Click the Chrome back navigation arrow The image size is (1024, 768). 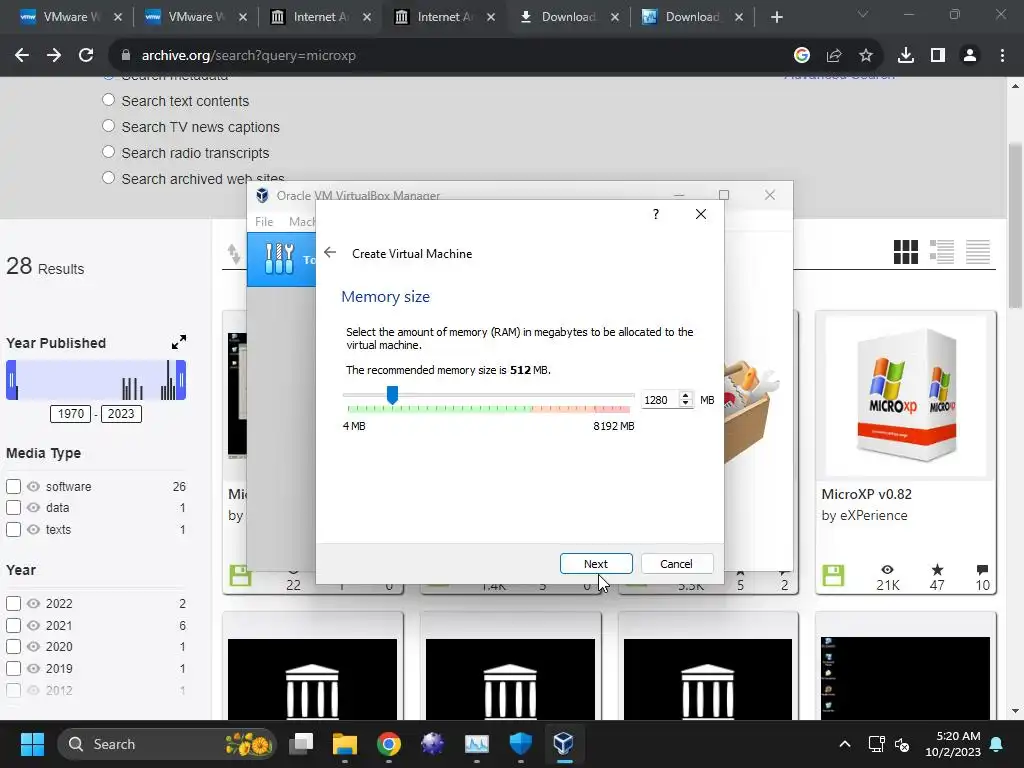(x=22, y=56)
